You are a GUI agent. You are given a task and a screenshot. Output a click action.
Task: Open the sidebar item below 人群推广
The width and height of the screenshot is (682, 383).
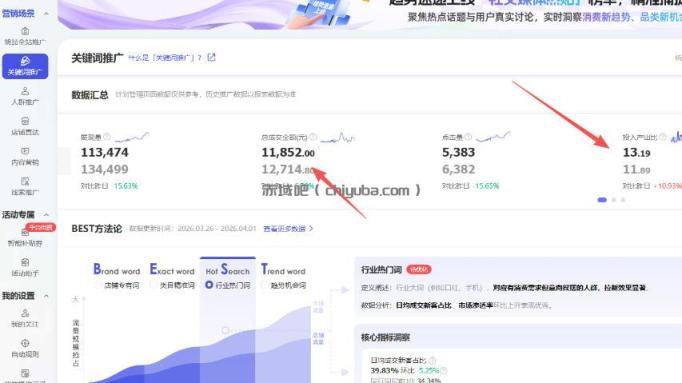(25, 126)
